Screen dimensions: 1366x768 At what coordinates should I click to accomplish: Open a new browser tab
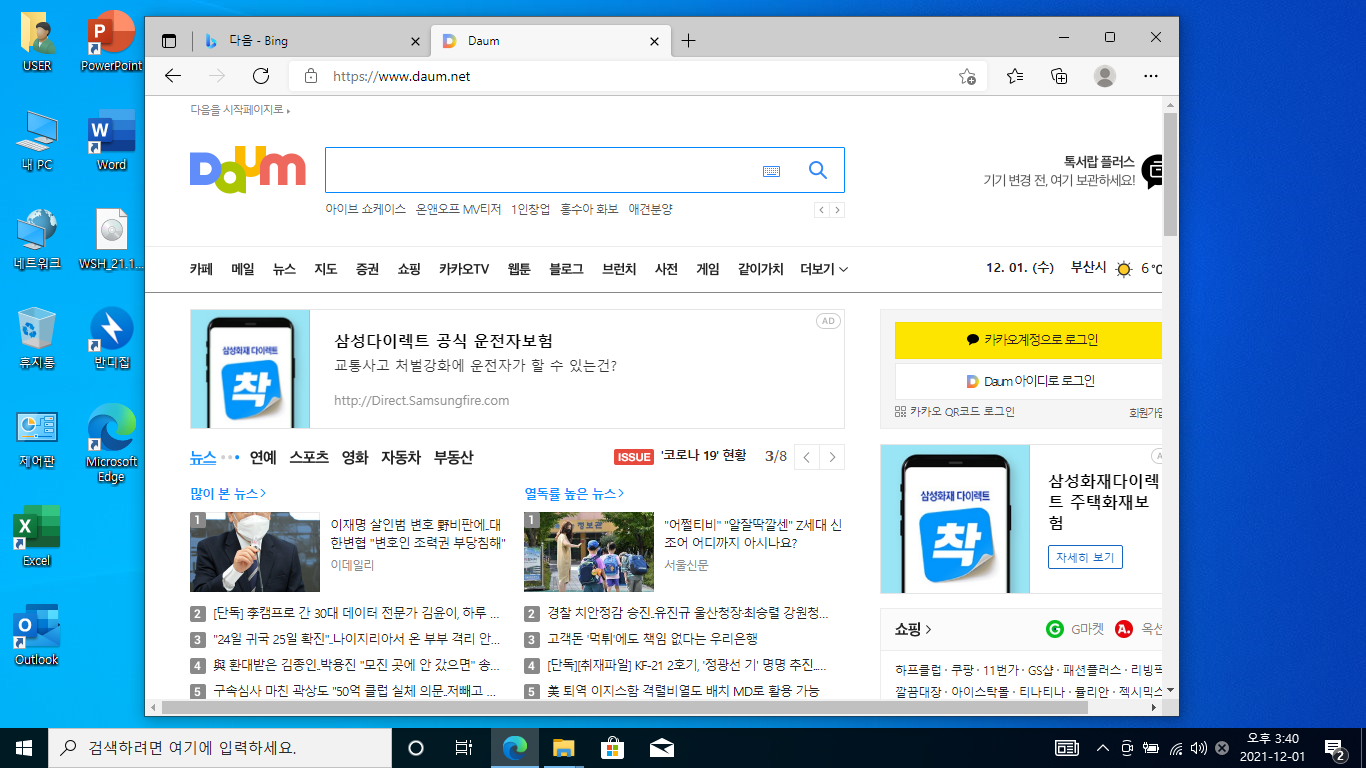688,41
